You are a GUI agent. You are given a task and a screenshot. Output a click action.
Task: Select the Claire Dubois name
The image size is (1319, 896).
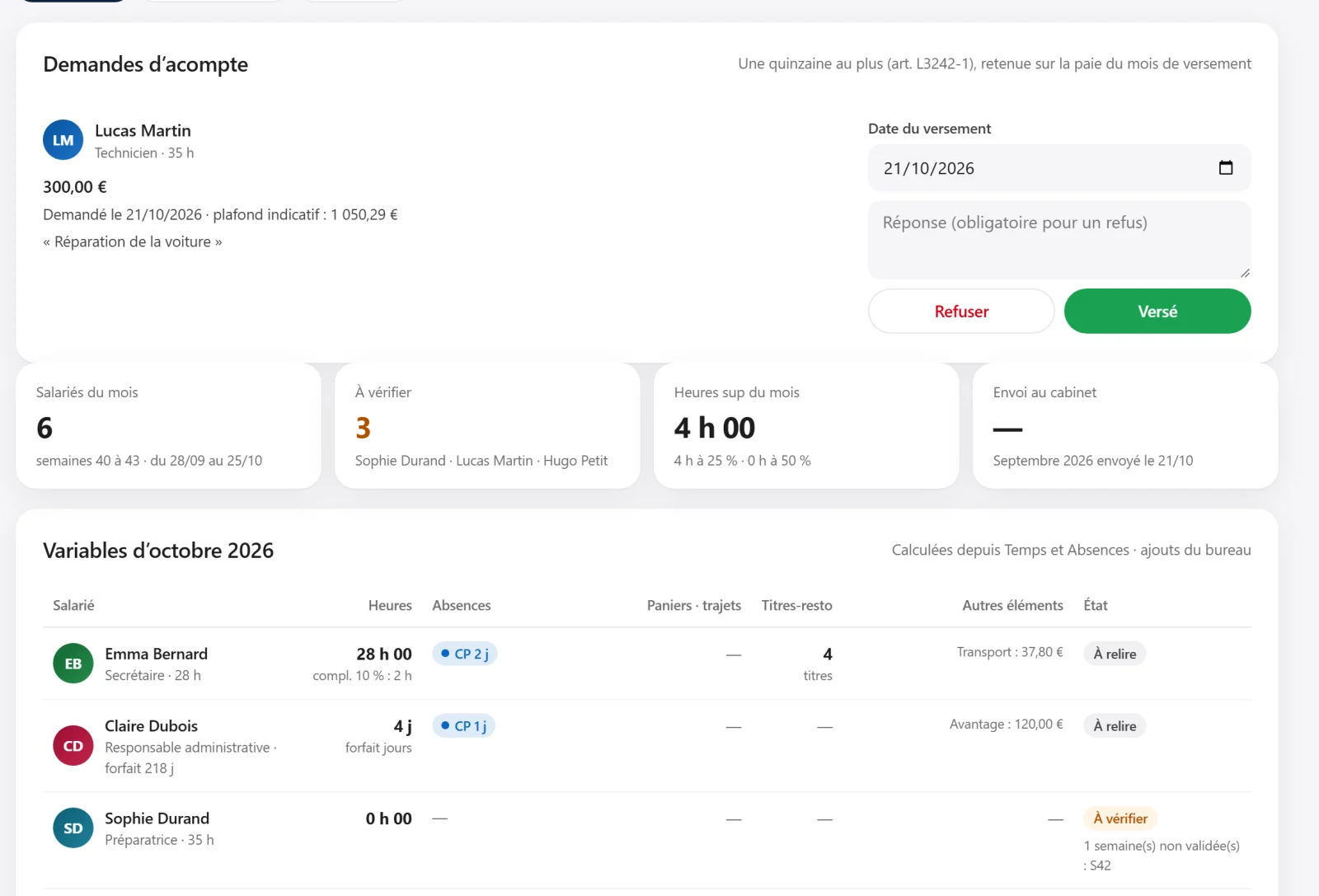tap(152, 726)
